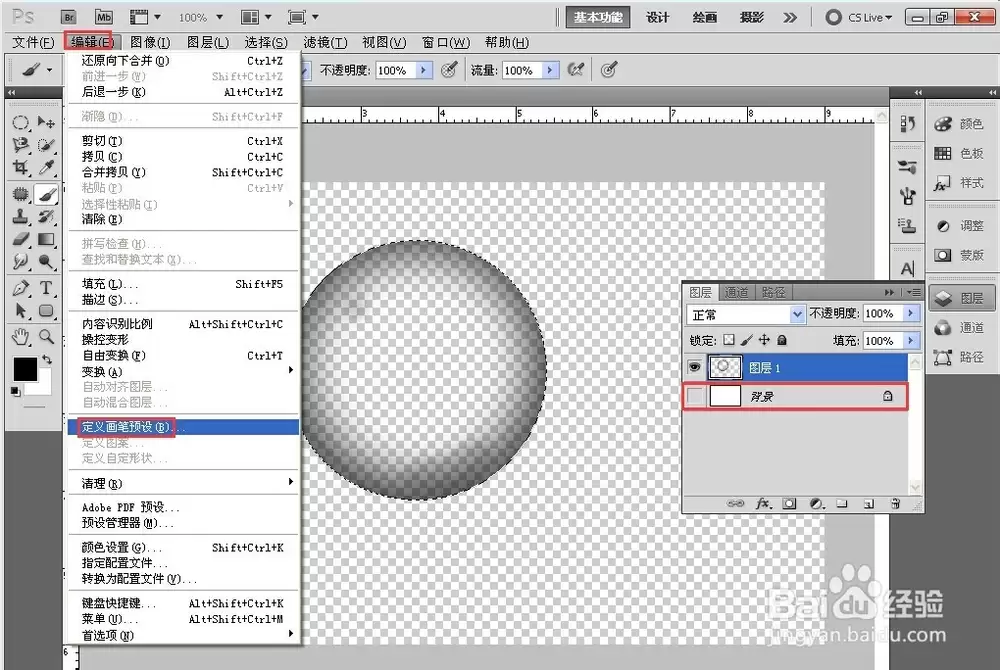Open the 滤镜 menu
Screen dimensions: 1000x670
point(325,43)
